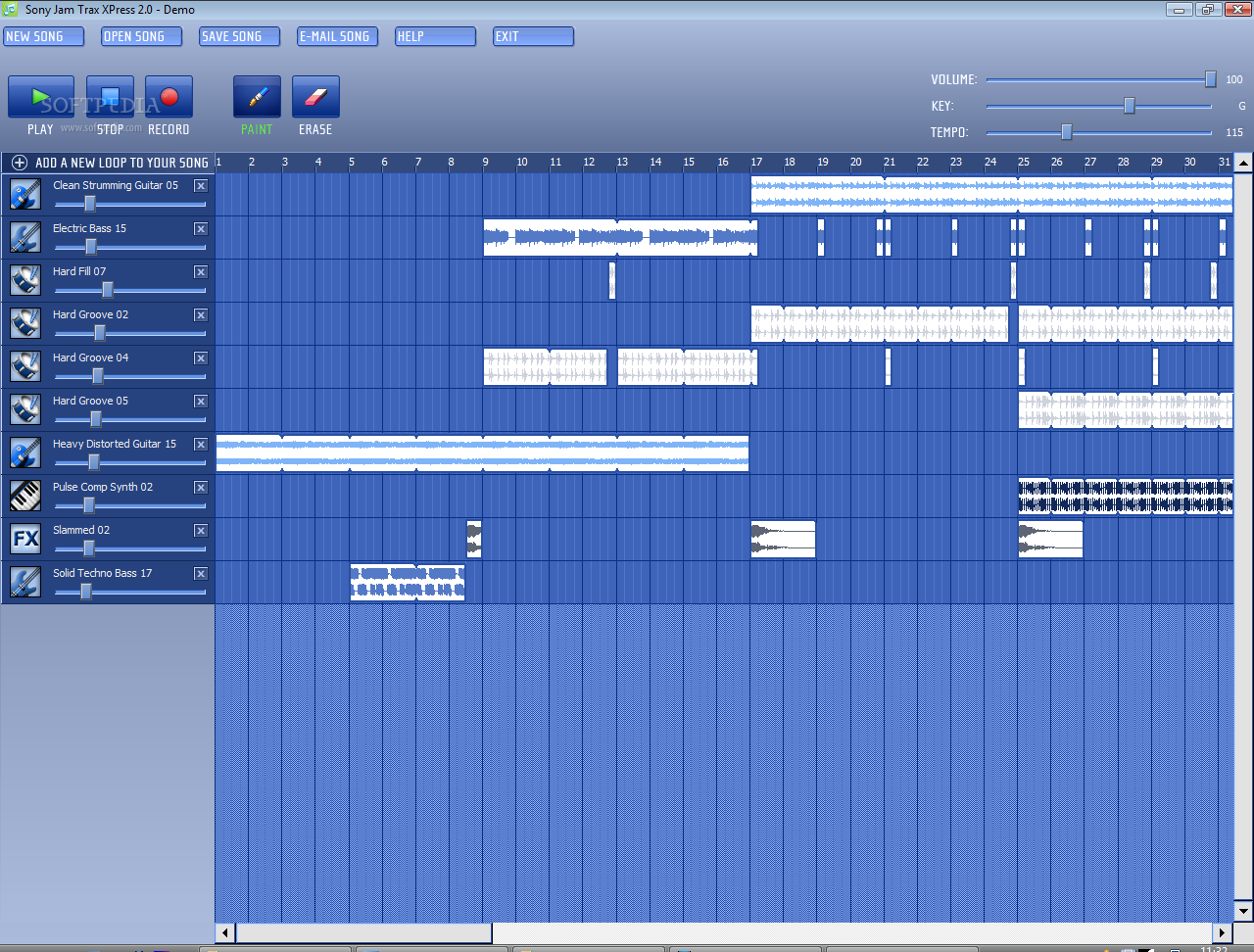Click the vertical scrollbar down arrow
The image size is (1254, 952).
point(1243,911)
